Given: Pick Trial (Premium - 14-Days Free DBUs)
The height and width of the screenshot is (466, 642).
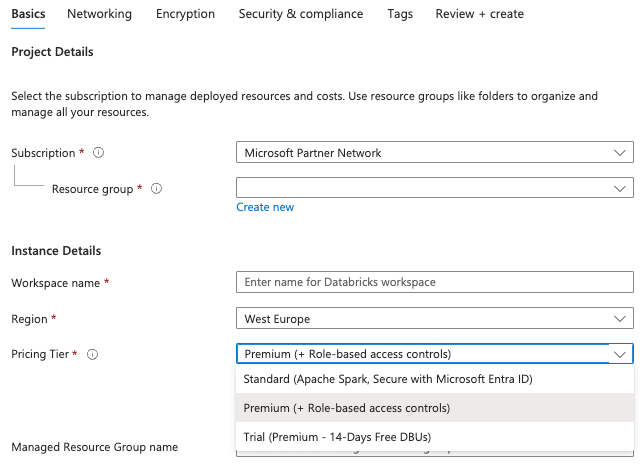Looking at the screenshot, I should 435,437.
